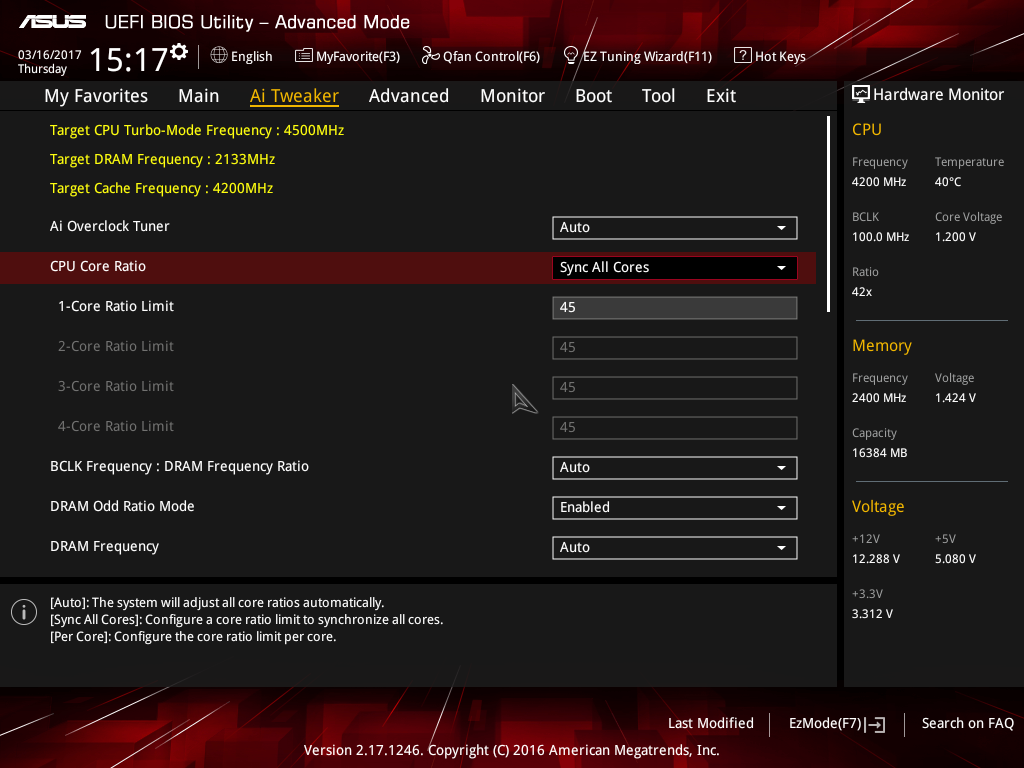Click the 2-Core Ratio Limit field
This screenshot has height=768, width=1024.
(675, 347)
